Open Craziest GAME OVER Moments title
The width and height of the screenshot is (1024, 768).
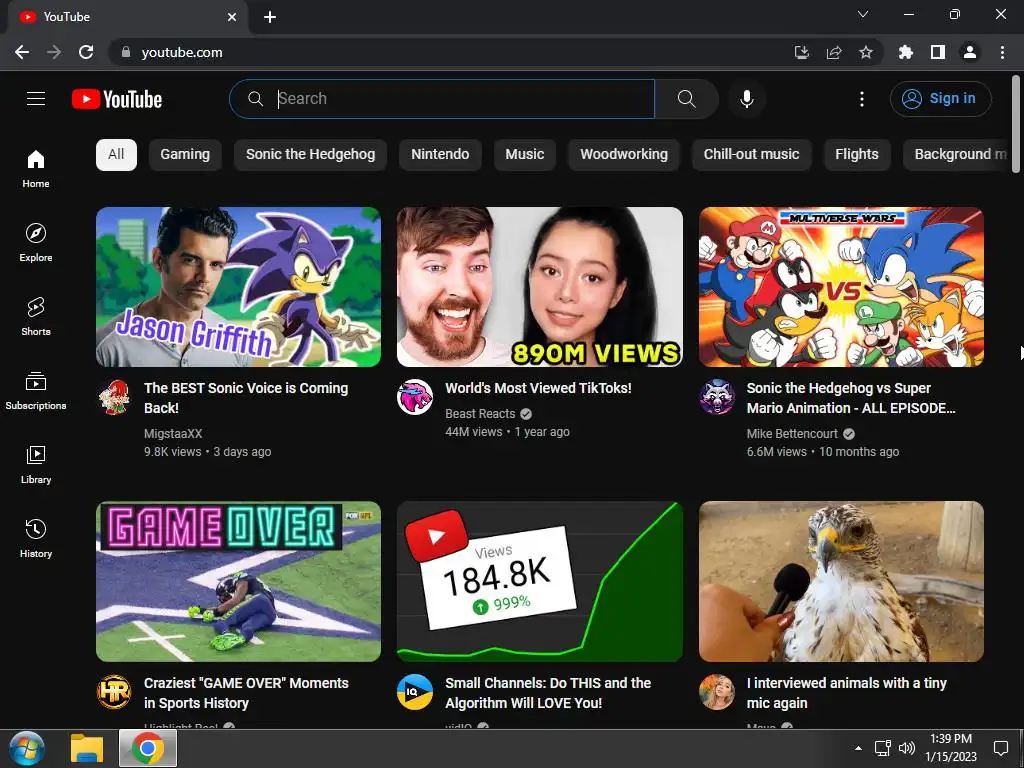click(x=246, y=693)
